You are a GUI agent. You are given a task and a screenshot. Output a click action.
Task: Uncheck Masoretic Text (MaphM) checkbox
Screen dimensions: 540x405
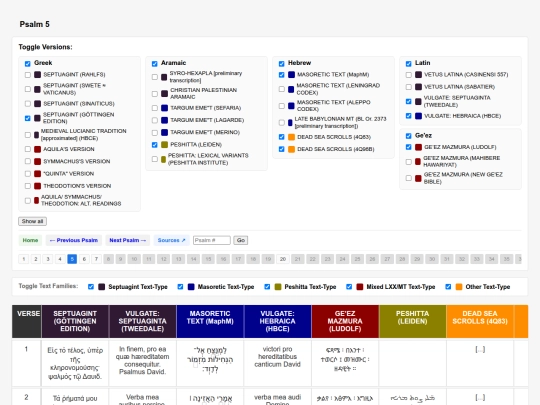tap(281, 75)
